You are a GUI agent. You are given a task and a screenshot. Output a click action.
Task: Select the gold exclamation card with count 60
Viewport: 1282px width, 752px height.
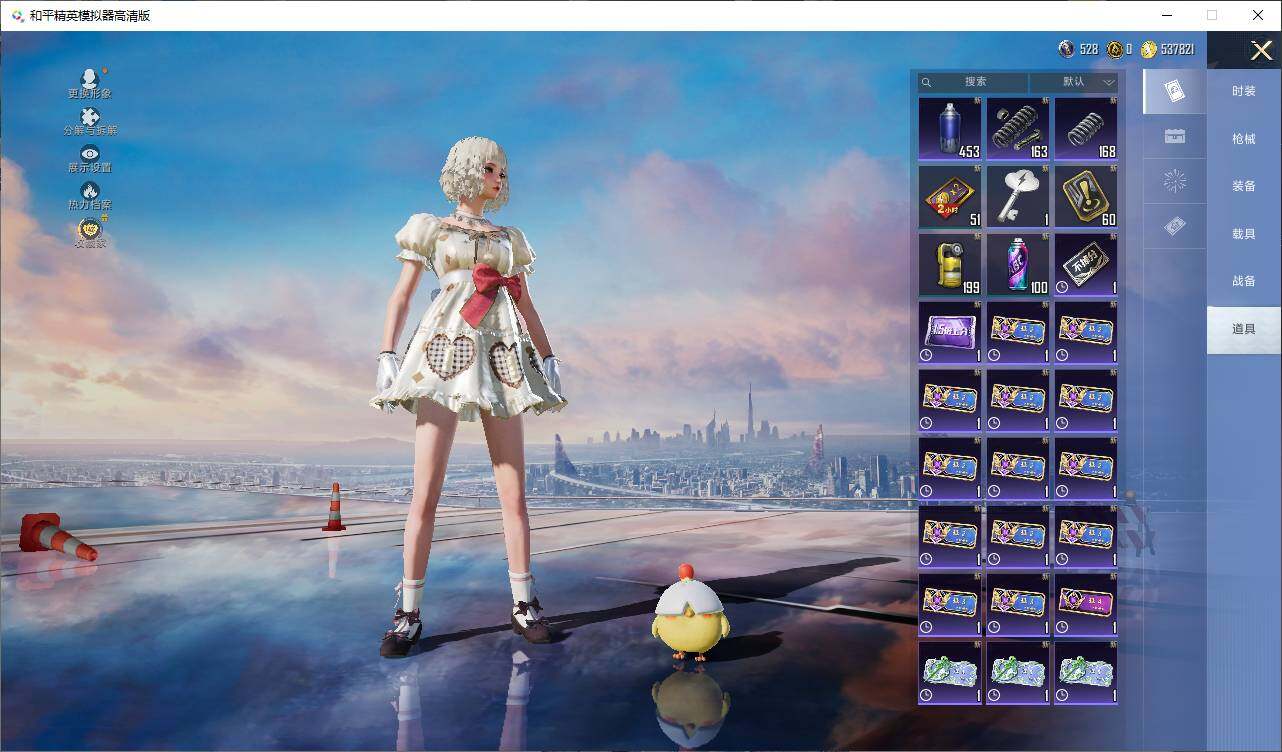point(1086,197)
